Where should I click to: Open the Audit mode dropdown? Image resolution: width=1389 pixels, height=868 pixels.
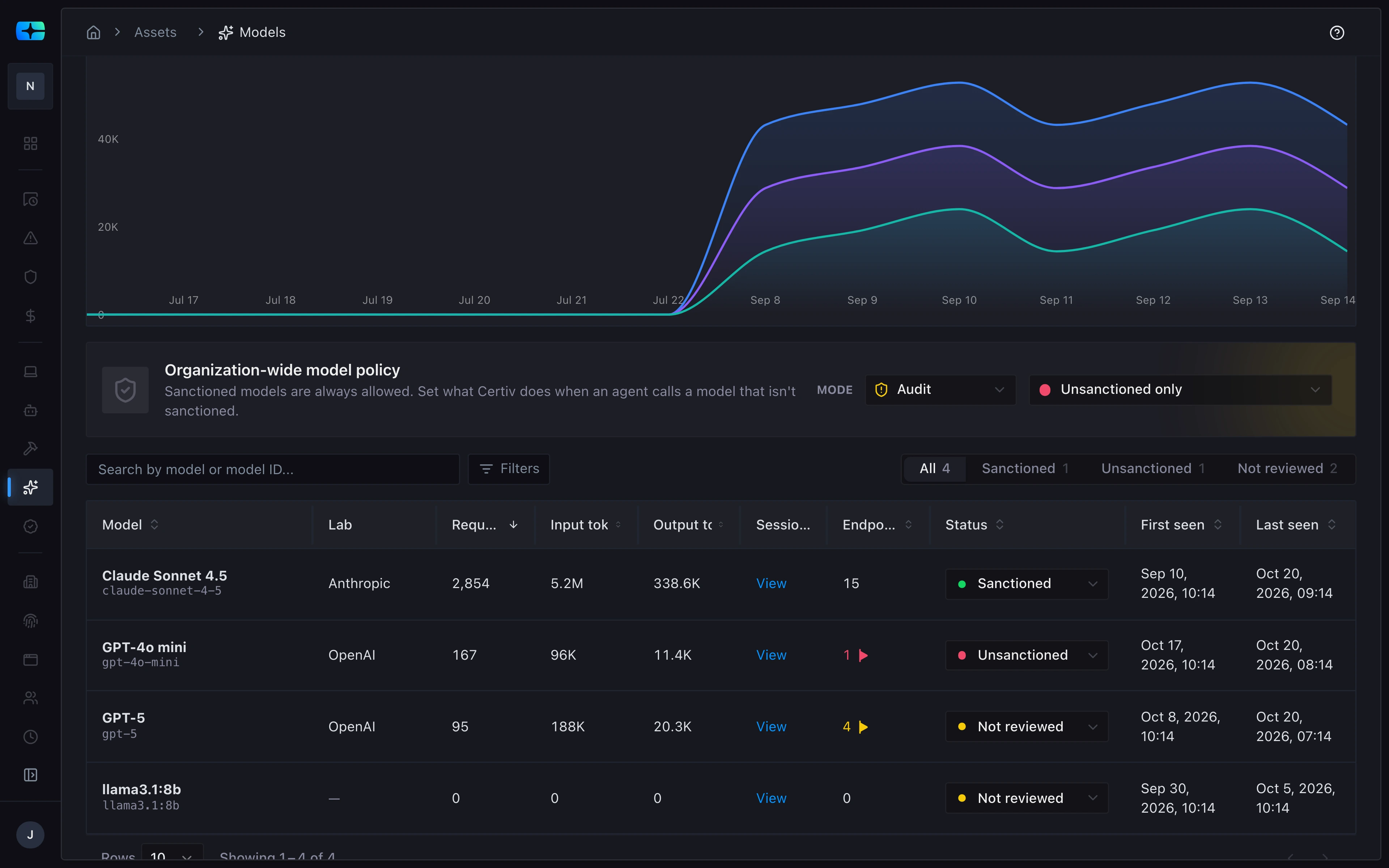pyautogui.click(x=940, y=390)
